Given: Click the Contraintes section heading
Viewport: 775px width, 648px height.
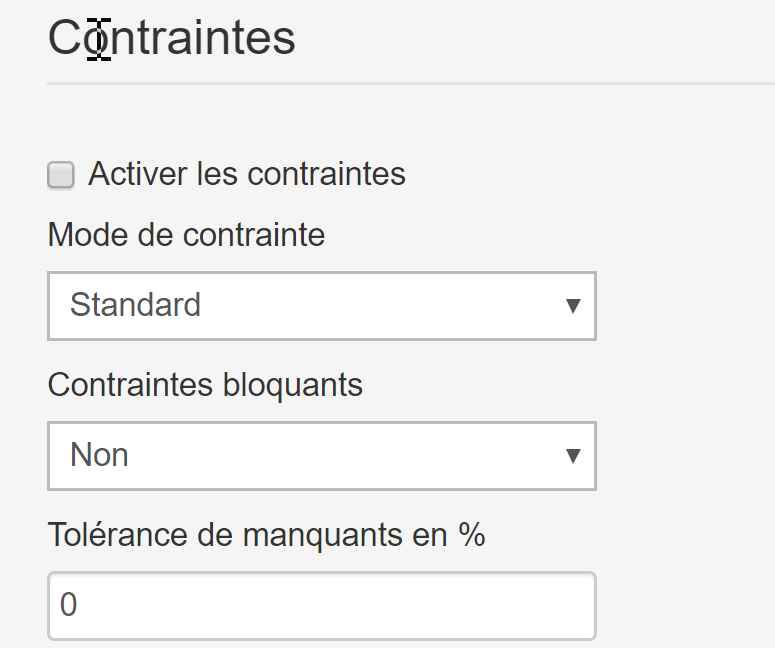Looking at the screenshot, I should click(172, 38).
